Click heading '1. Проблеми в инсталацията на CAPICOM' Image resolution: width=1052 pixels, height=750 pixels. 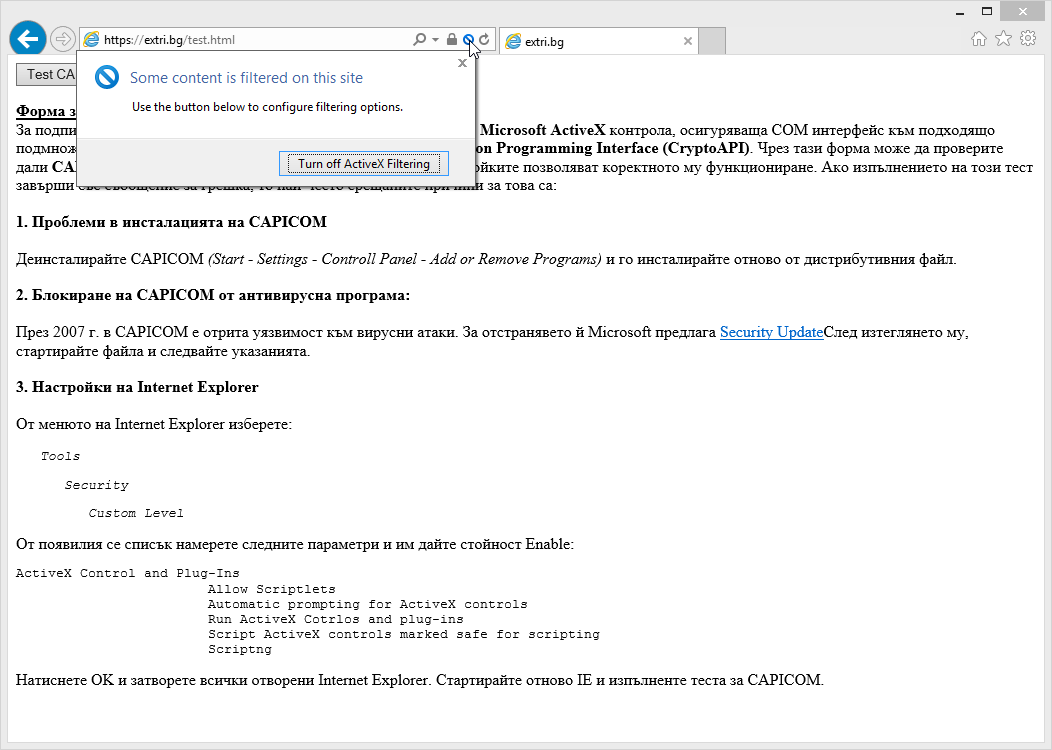tap(171, 222)
